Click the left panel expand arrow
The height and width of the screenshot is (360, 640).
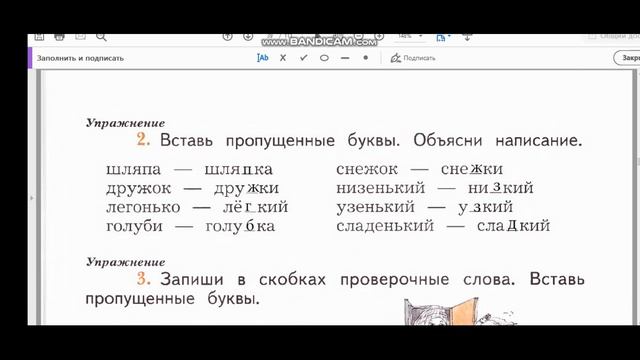32,198
